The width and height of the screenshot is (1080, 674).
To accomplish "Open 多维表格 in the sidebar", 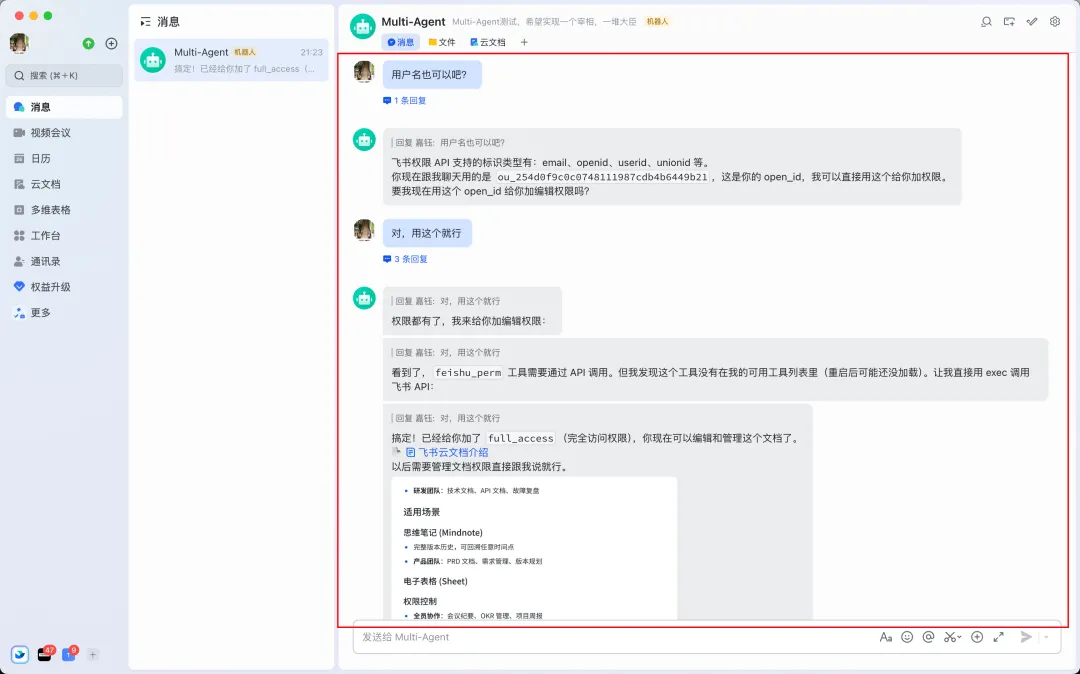I will (64, 209).
